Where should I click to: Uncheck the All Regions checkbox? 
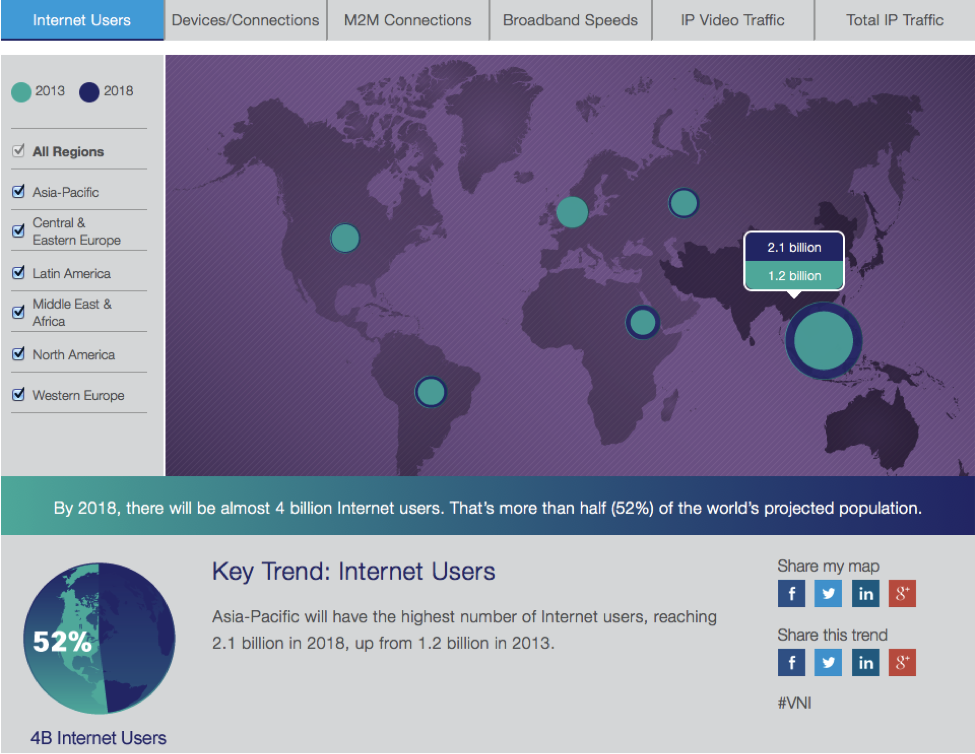[x=20, y=150]
